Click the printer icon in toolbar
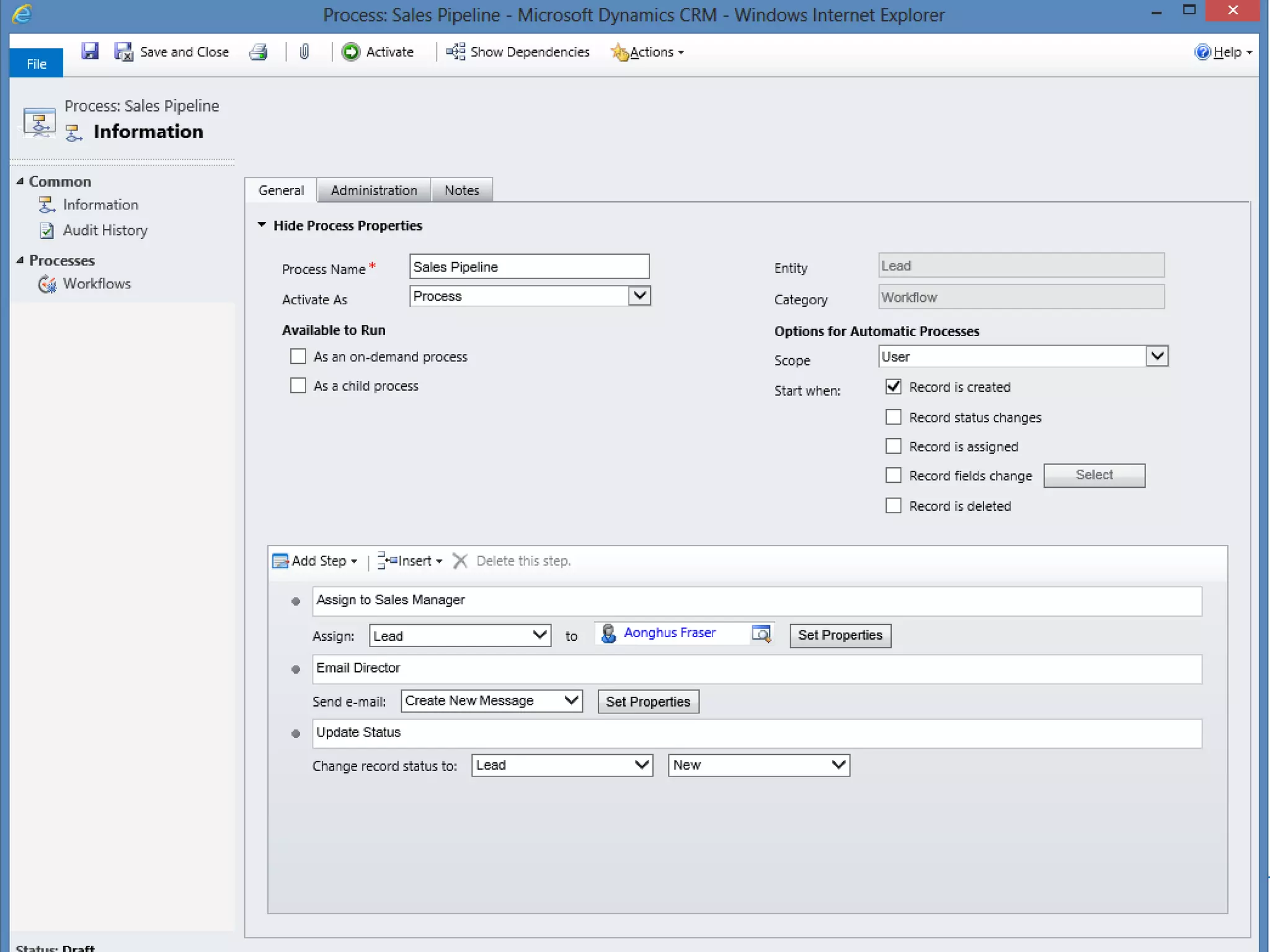Viewport: 1270px width, 952px height. tap(258, 52)
